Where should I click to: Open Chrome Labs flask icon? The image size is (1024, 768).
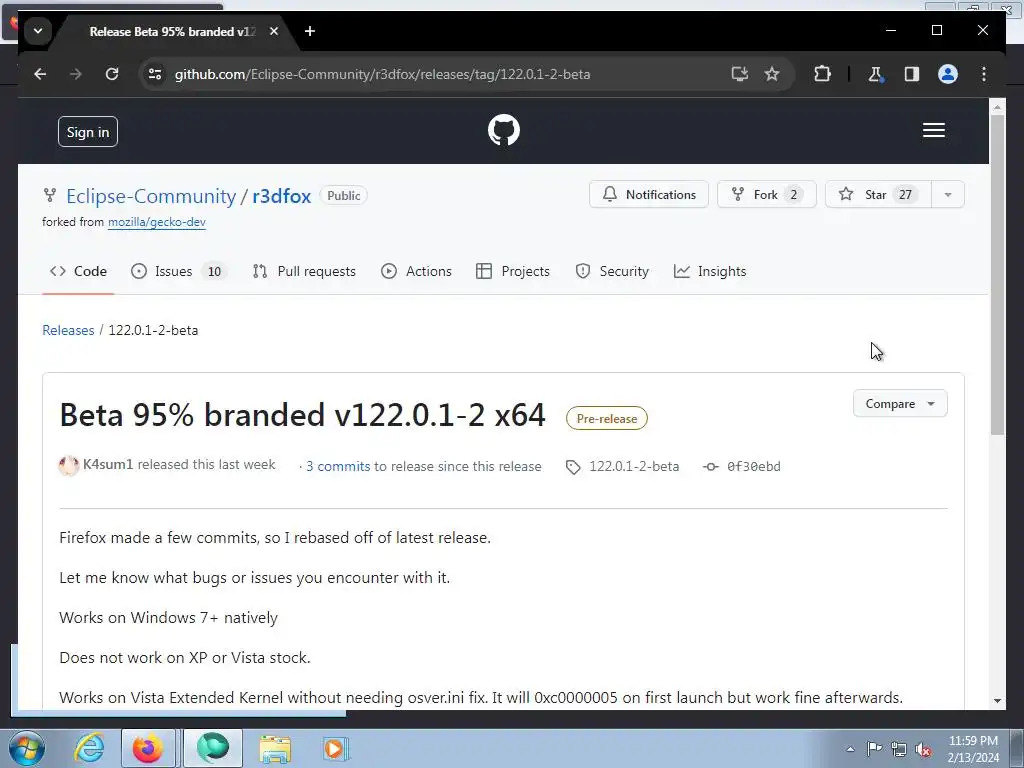pyautogui.click(x=875, y=74)
